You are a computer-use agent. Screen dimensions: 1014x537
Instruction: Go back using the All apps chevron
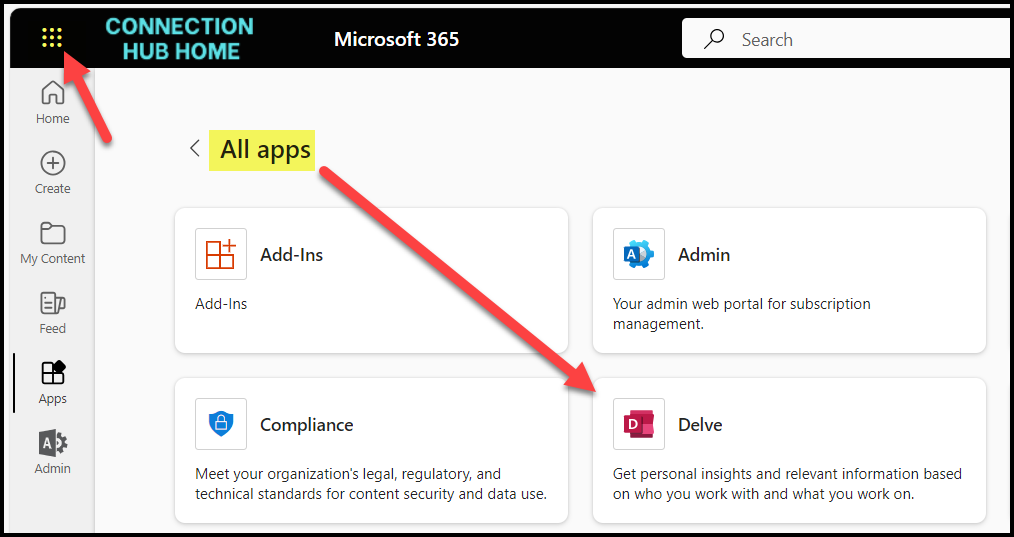(195, 149)
